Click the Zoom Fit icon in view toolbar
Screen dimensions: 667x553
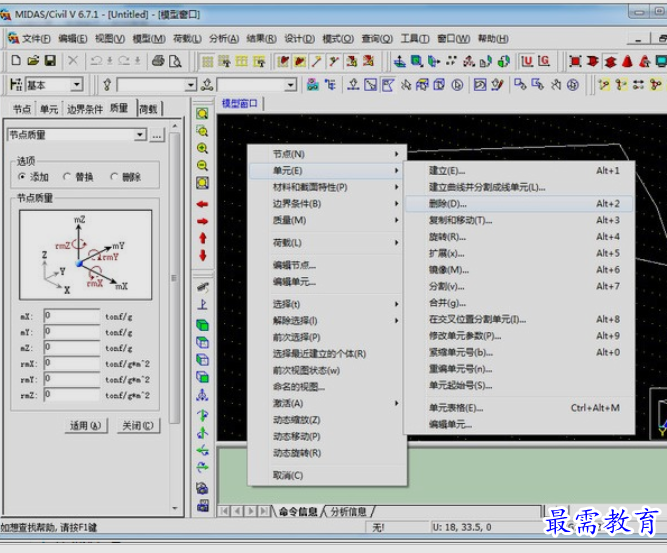(x=202, y=114)
